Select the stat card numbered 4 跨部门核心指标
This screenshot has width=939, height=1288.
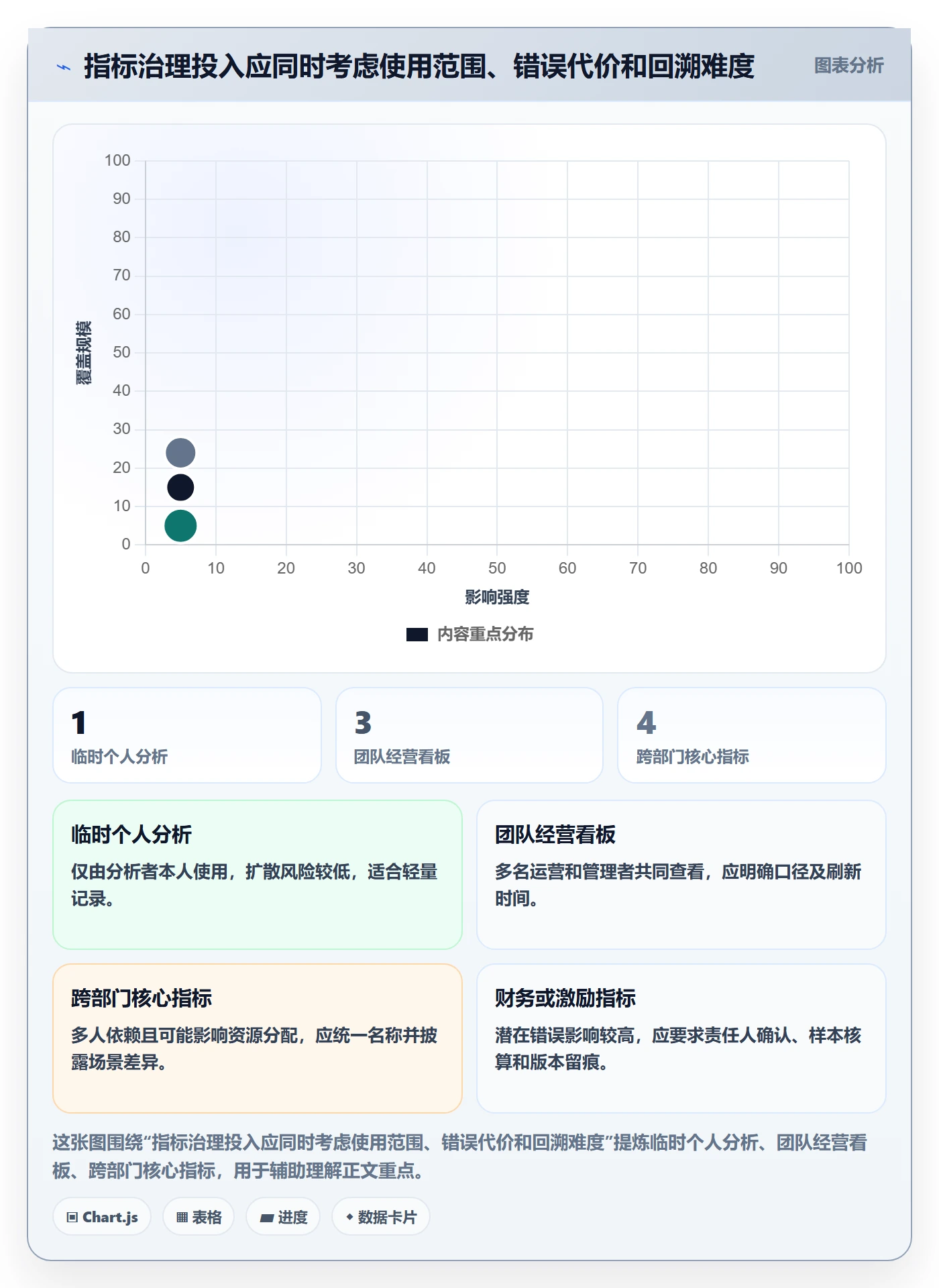(x=752, y=735)
